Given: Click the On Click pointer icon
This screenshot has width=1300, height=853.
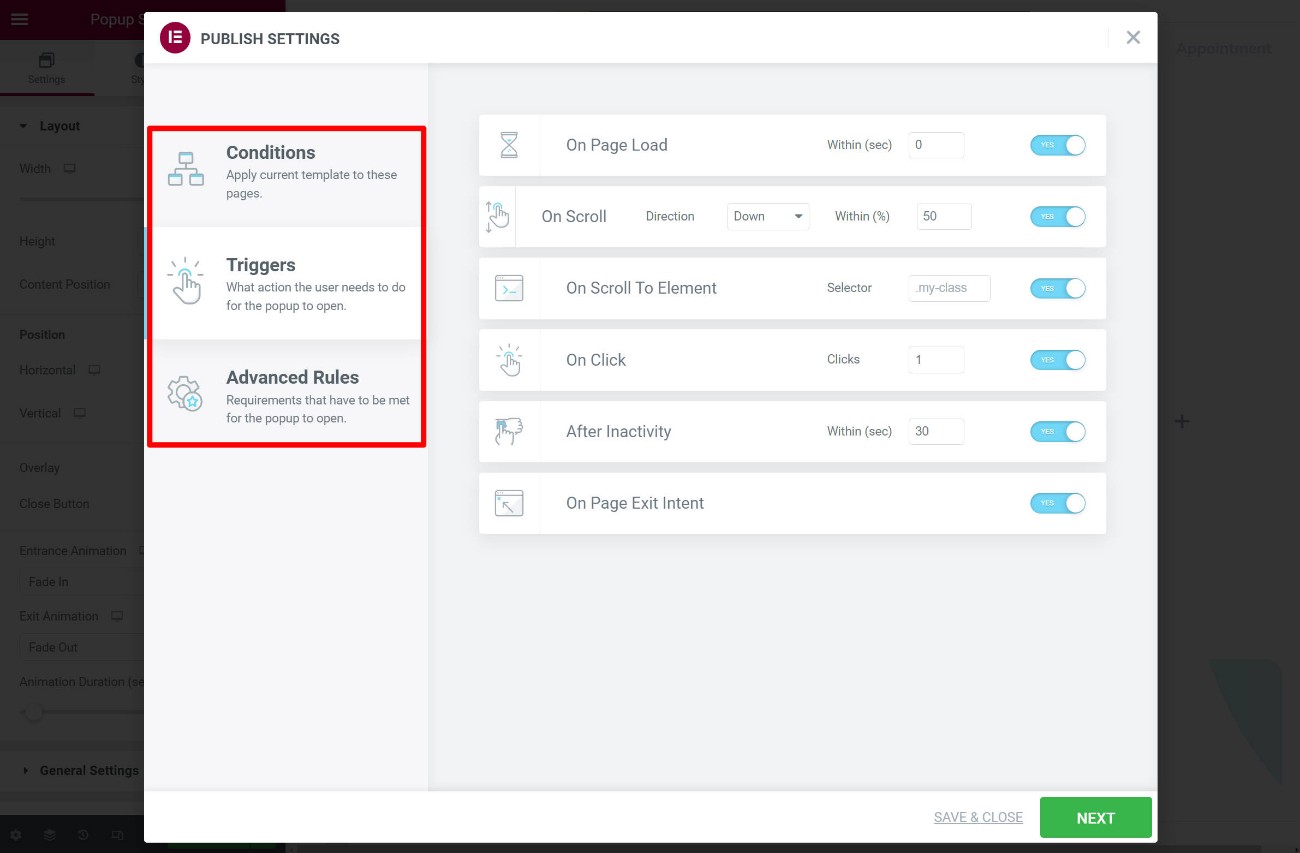Looking at the screenshot, I should 509,360.
